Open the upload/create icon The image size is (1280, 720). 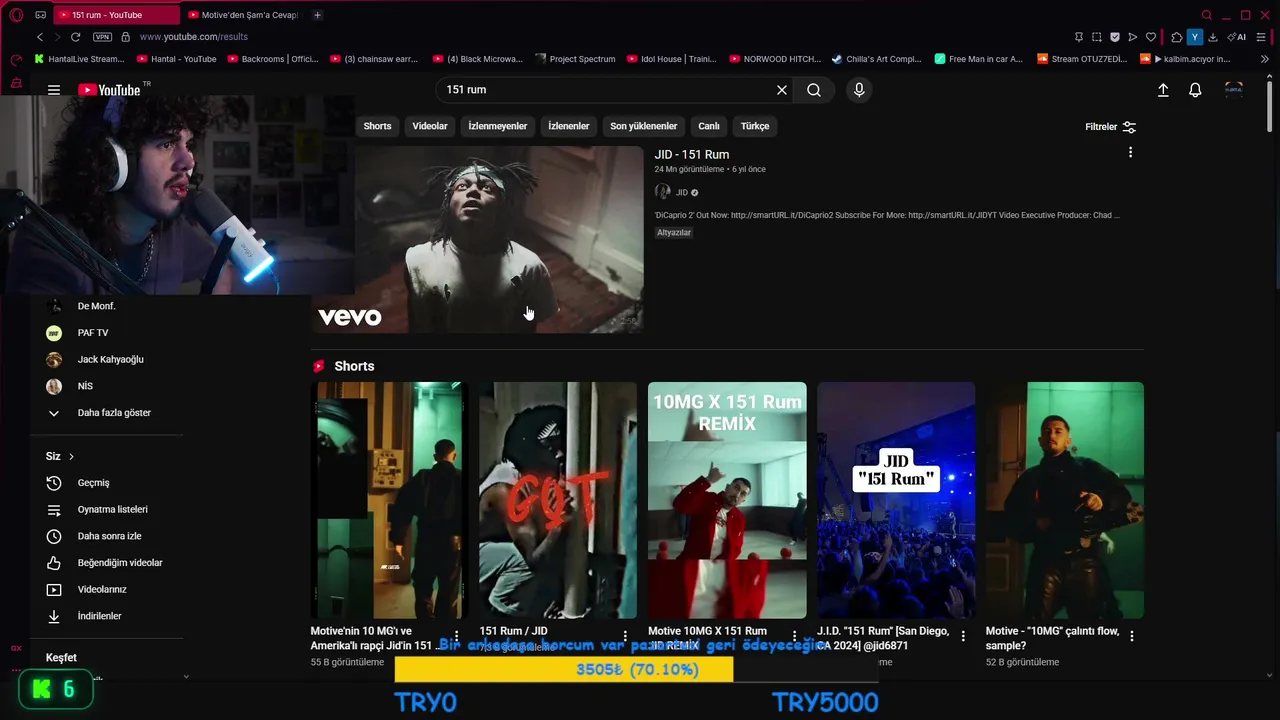1163,90
